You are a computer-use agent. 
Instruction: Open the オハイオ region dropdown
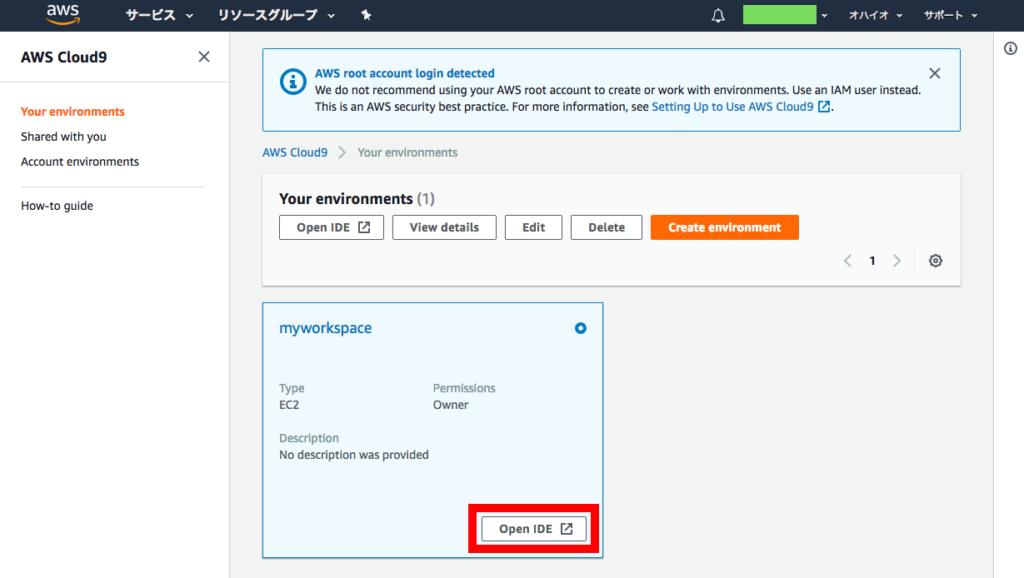(x=875, y=15)
